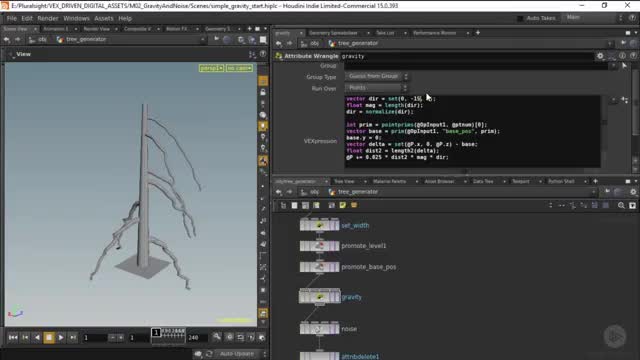Open the Run Over Points dropdown
Image resolution: width=640 pixels, height=360 pixels.
(376, 88)
